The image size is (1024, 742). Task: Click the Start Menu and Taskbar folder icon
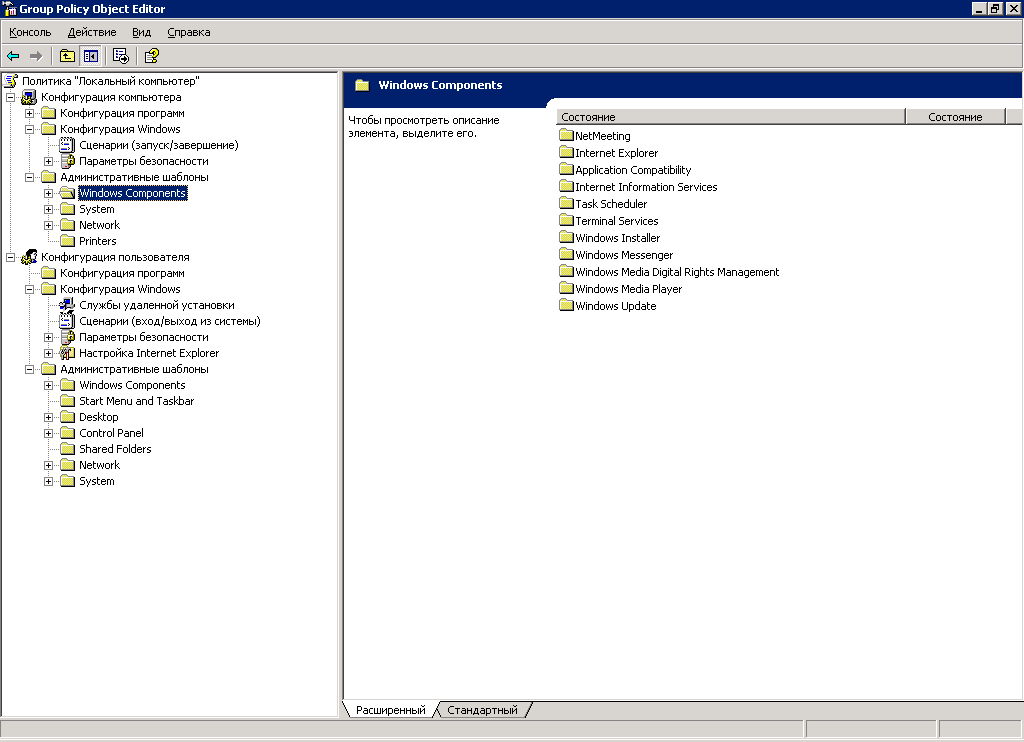67,401
